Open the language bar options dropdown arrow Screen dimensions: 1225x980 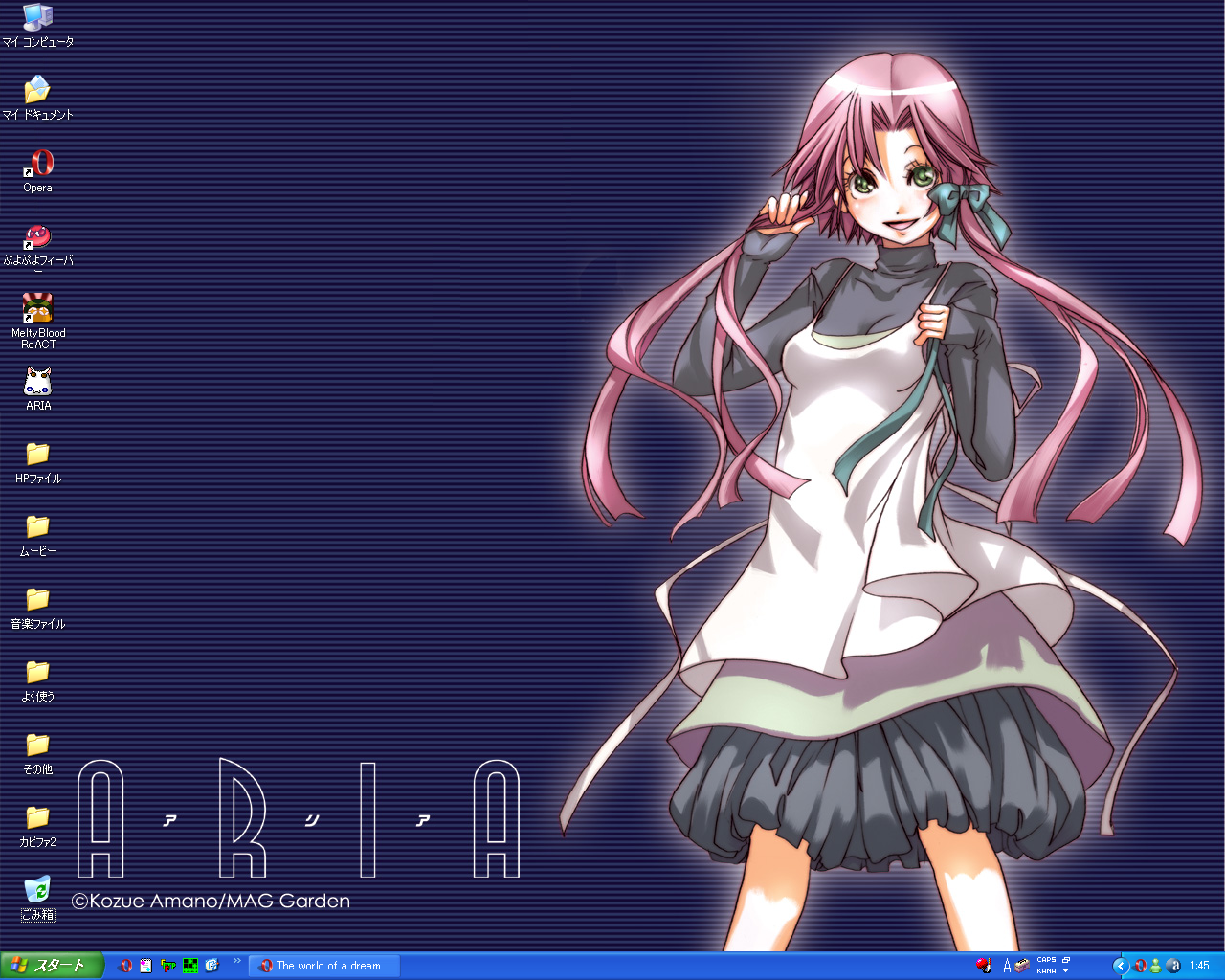1066,971
